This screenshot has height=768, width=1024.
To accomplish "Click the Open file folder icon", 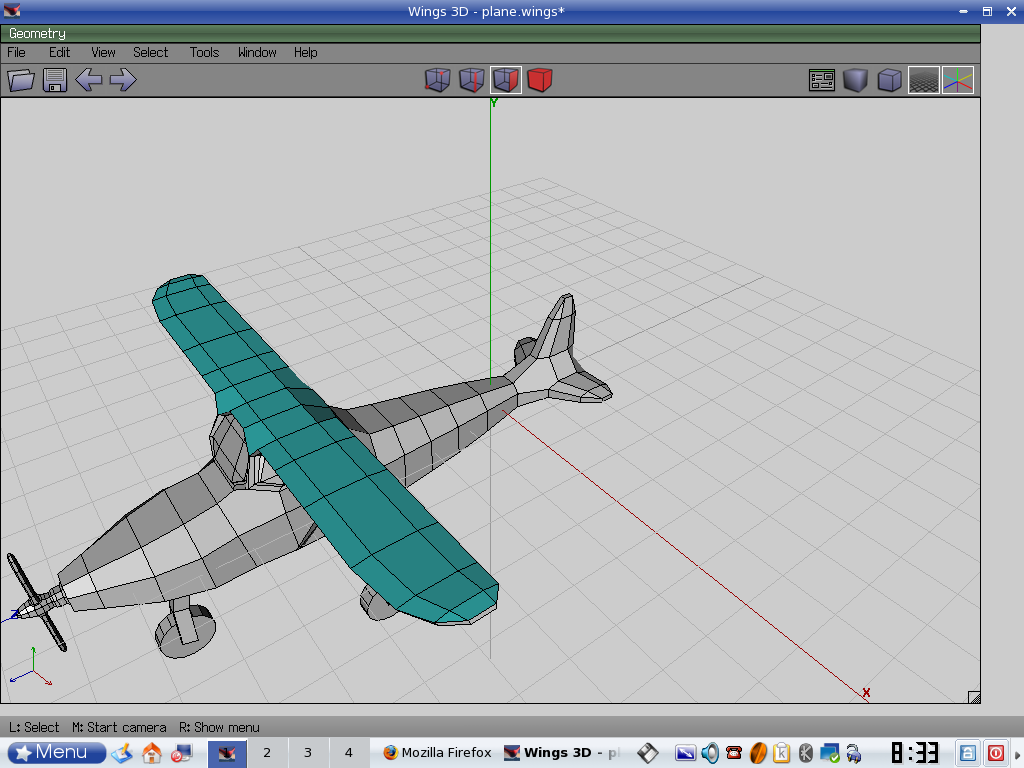I will pos(21,80).
